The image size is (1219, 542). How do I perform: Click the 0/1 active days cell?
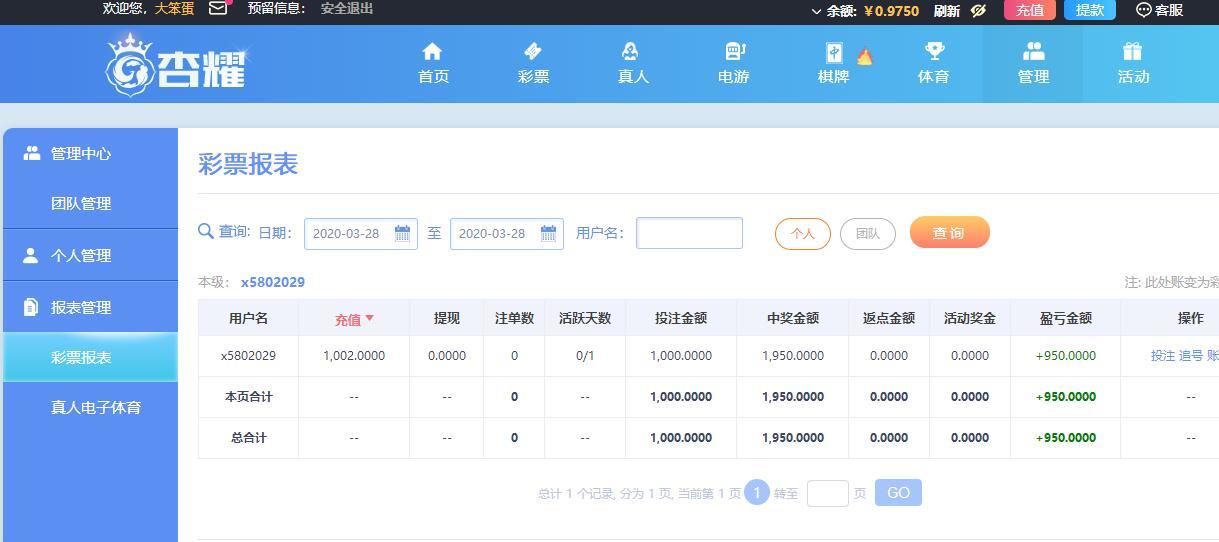pos(585,356)
